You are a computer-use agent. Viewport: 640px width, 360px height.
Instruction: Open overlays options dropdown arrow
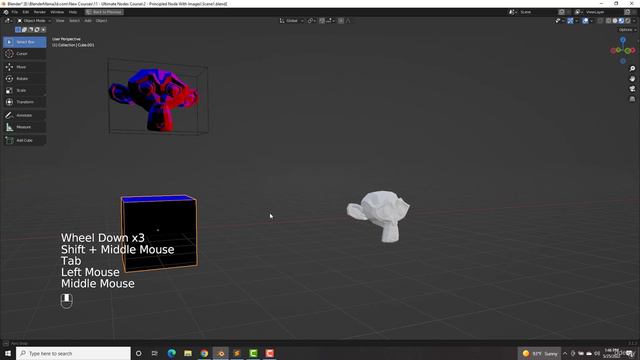point(591,21)
